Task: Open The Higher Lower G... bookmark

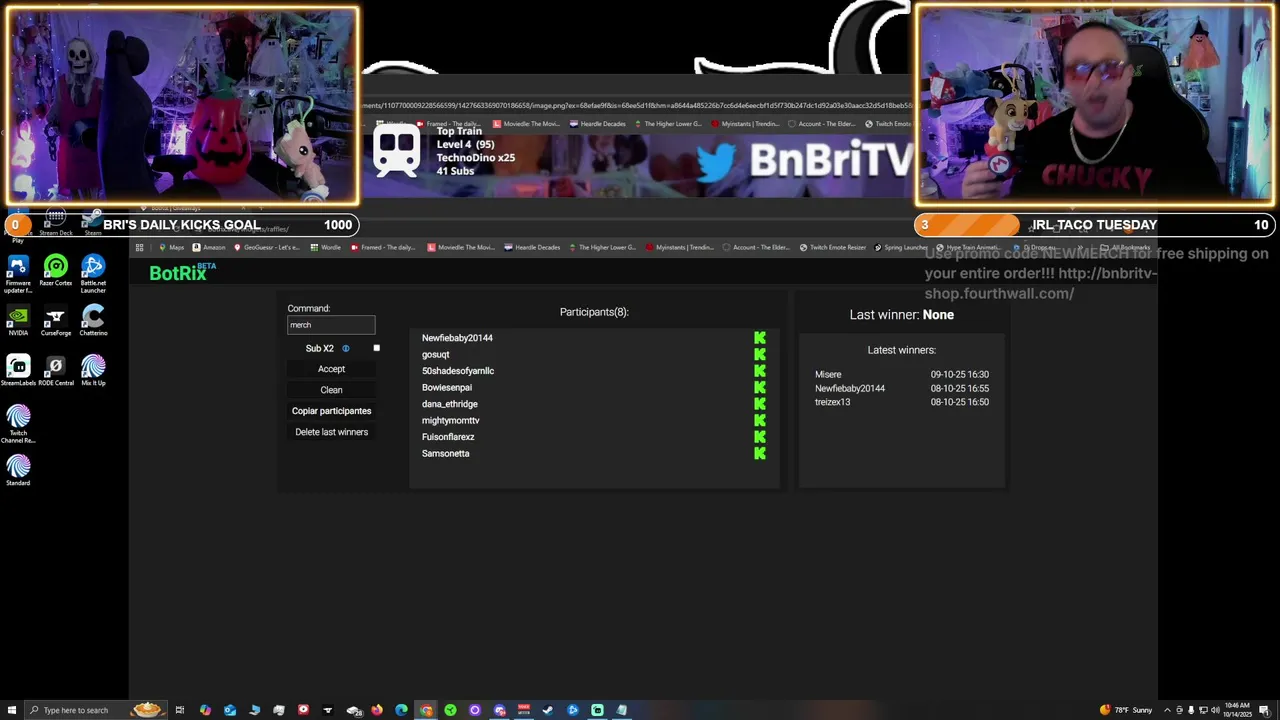Action: coord(602,248)
